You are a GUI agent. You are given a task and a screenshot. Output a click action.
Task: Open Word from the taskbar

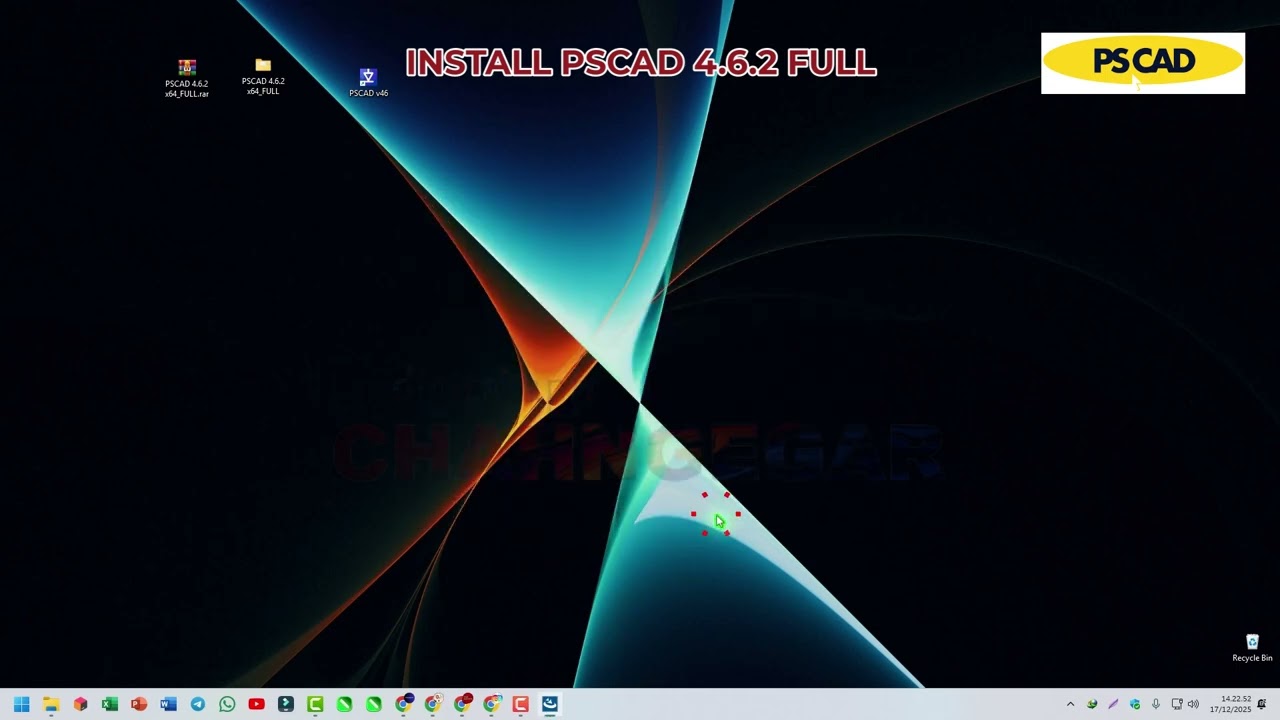click(168, 704)
